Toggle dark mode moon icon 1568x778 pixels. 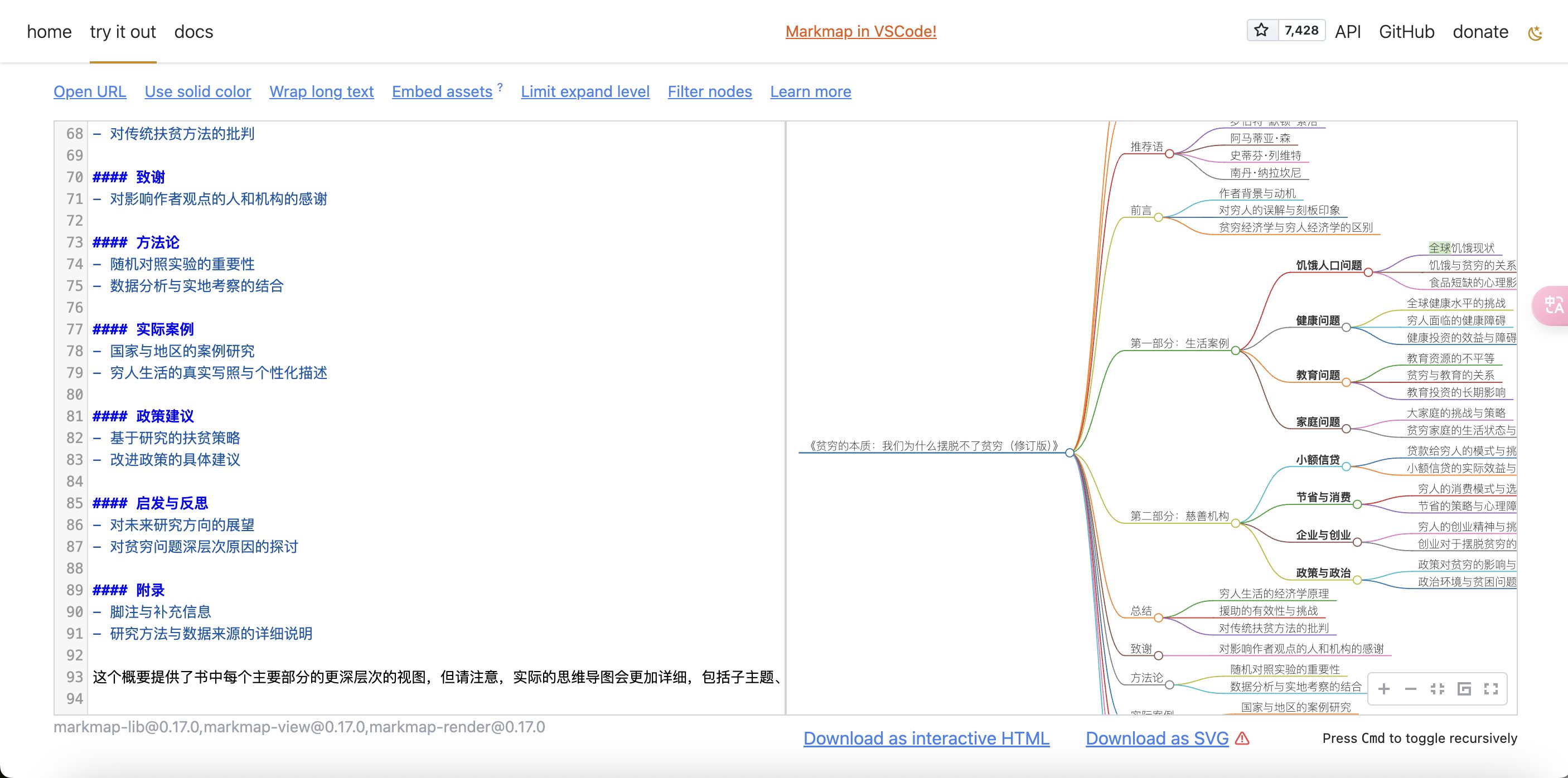pos(1535,33)
